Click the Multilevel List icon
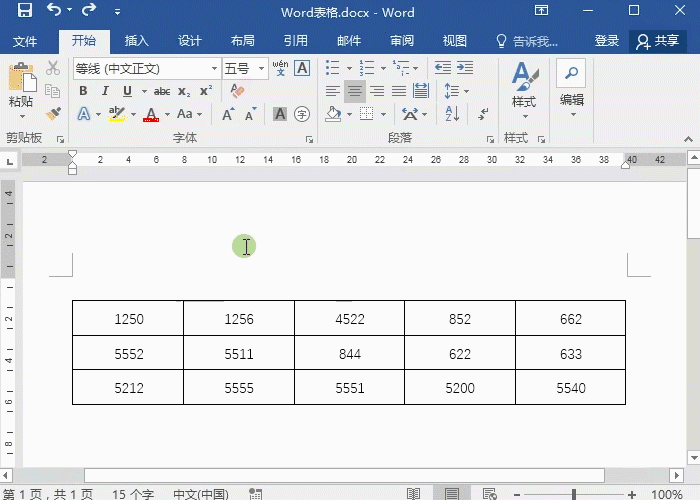Image resolution: width=700 pixels, height=500 pixels. (401, 68)
